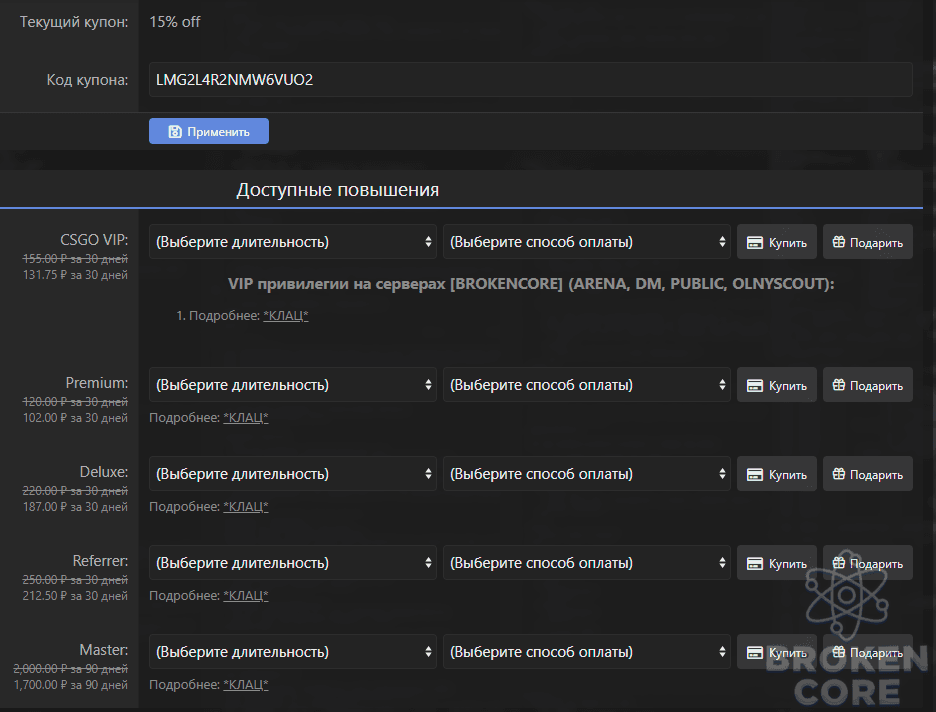Viewport: 936px width, 712px height.
Task: Open CSGO VIP duration dropdown
Action: 292,242
